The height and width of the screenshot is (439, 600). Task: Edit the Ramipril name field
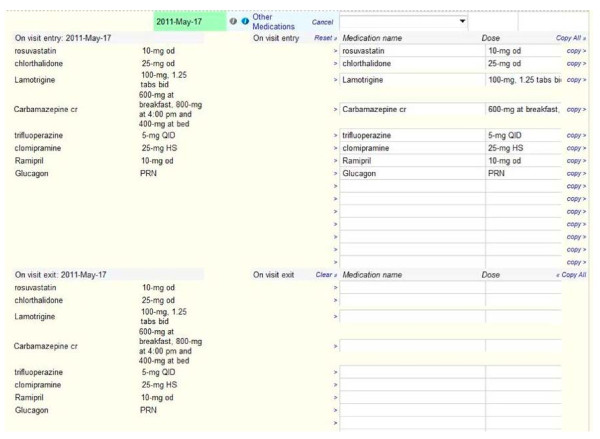pyautogui.click(x=412, y=160)
